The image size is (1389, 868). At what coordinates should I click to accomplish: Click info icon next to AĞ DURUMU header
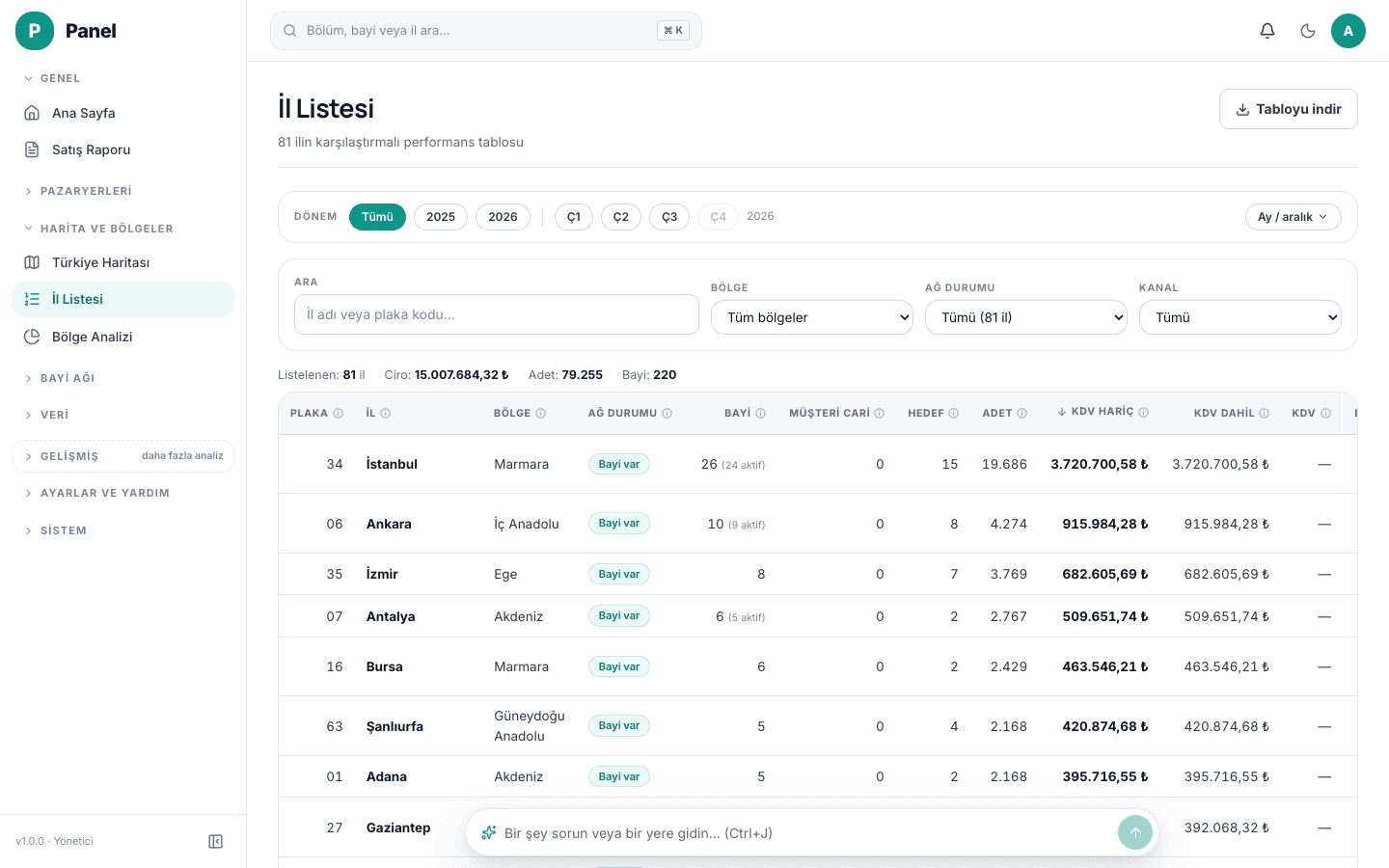(x=667, y=413)
